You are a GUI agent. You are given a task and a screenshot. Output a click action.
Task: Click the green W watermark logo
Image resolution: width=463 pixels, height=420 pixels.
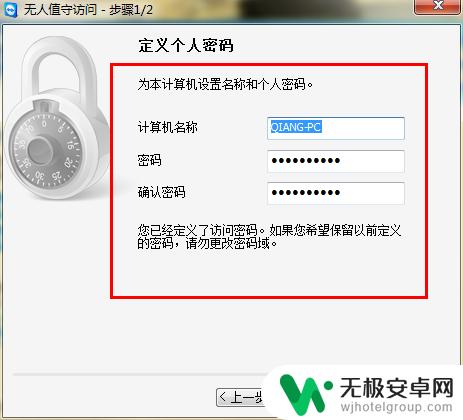pyautogui.click(x=305, y=395)
